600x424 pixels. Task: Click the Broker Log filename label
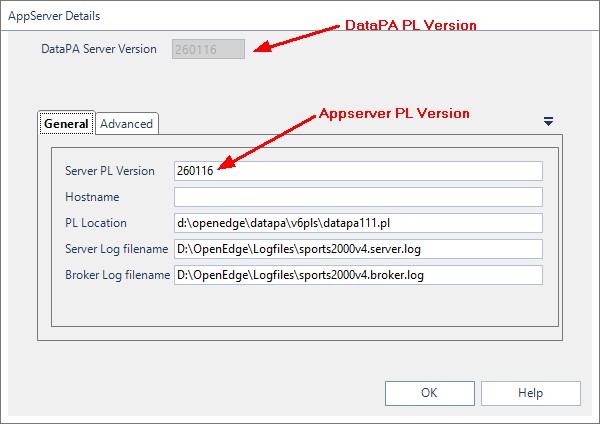pos(117,275)
